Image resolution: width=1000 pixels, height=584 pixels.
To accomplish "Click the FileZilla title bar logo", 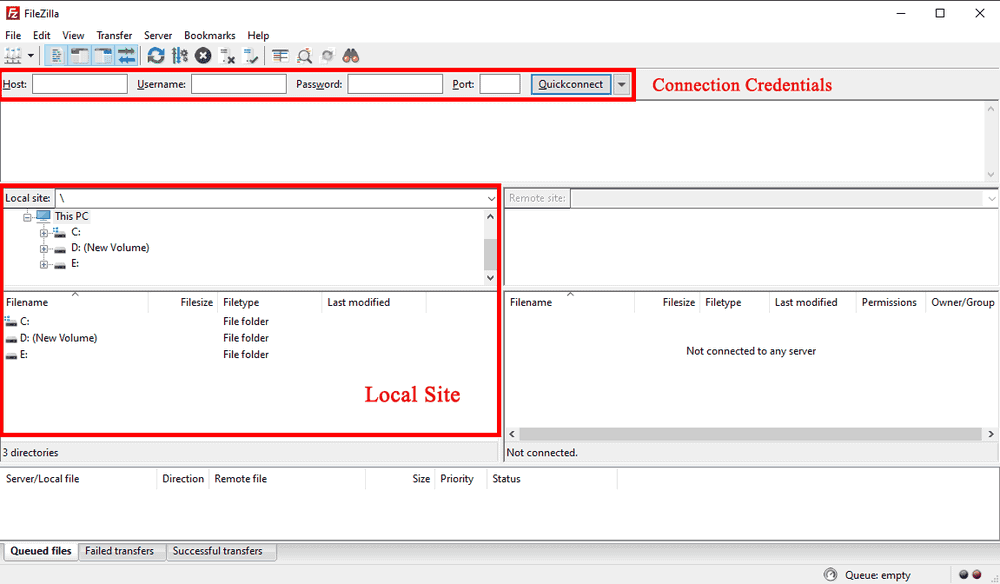I will click(x=12, y=13).
